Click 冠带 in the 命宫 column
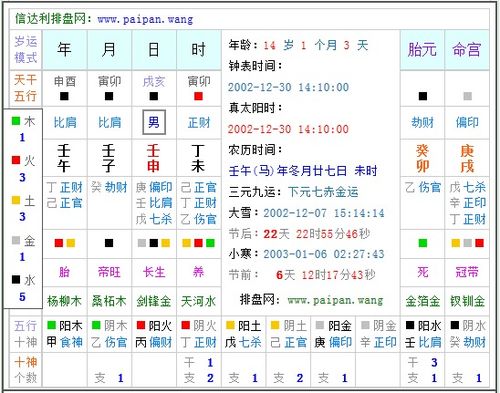 pyautogui.click(x=467, y=272)
